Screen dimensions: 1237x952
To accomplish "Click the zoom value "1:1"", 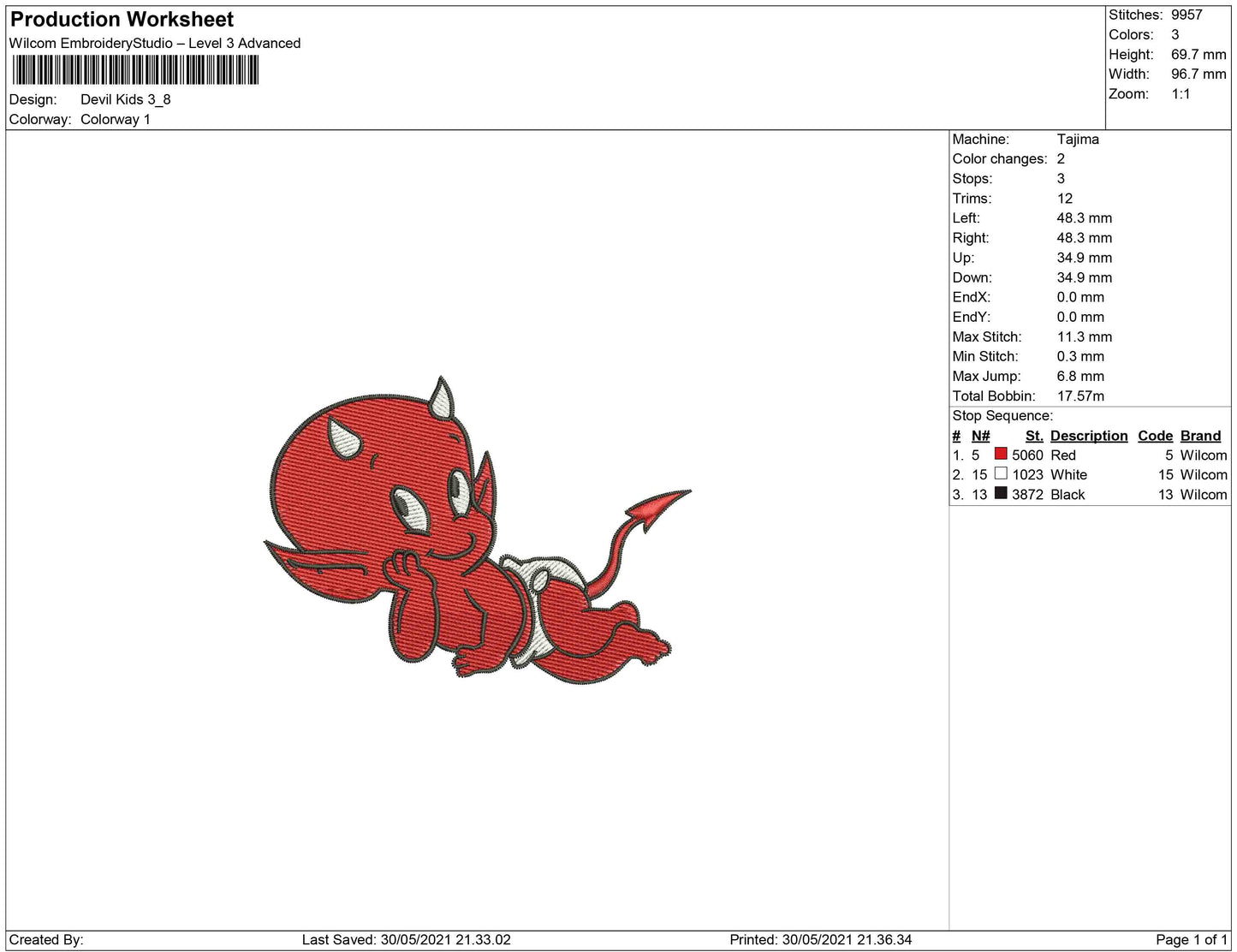I will [x=1181, y=93].
